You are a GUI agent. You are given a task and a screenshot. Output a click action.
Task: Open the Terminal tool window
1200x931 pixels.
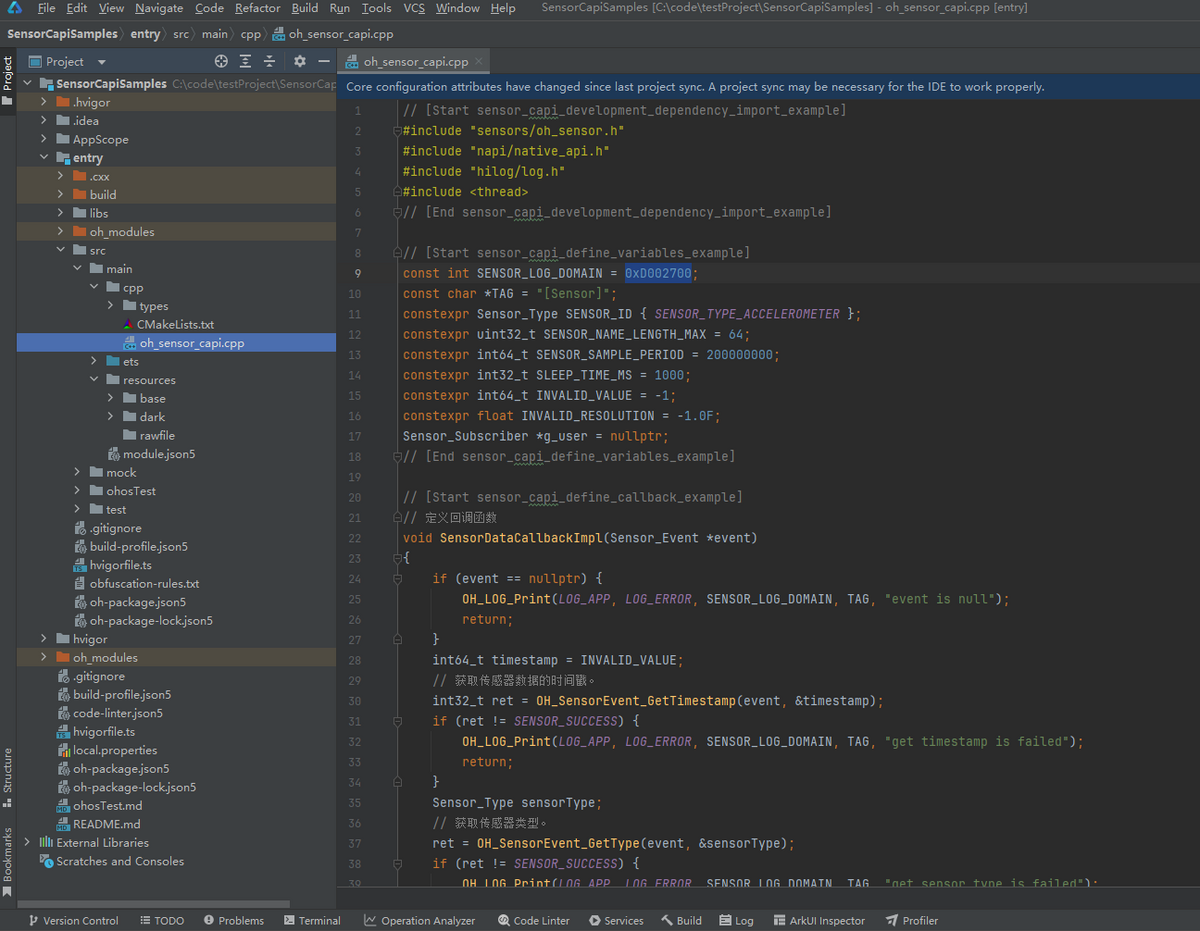click(x=311, y=920)
